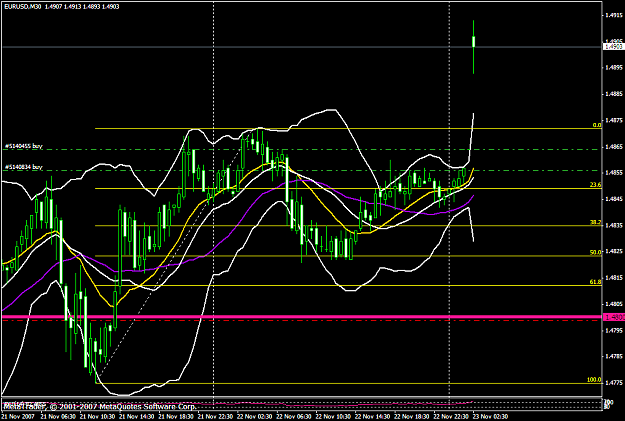Select the #5140834 buy order label
Viewport: 625px width, 421px height.
[x=24, y=167]
